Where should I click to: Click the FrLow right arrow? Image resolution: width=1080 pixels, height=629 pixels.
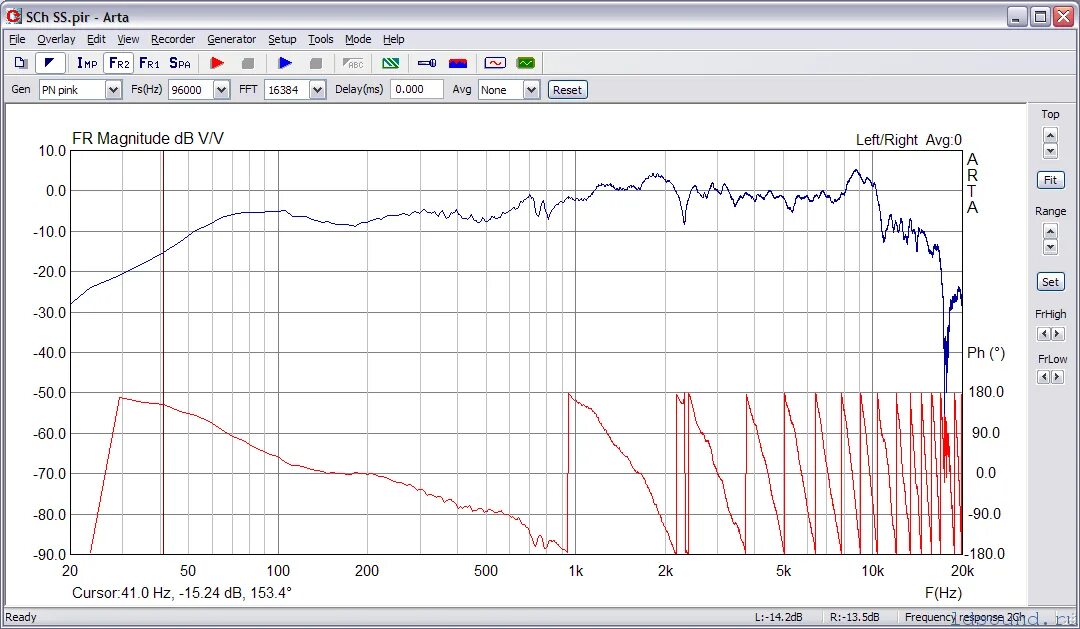point(1057,377)
